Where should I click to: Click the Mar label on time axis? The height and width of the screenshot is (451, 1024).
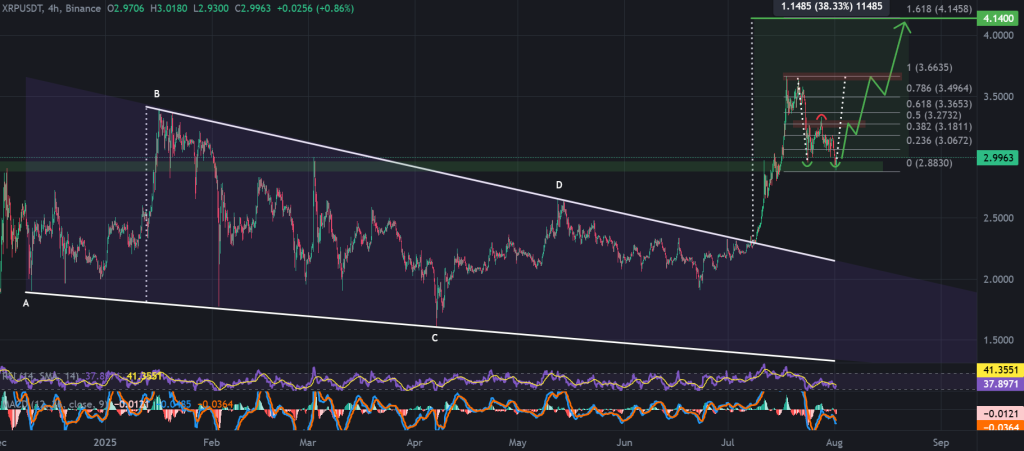(308, 441)
